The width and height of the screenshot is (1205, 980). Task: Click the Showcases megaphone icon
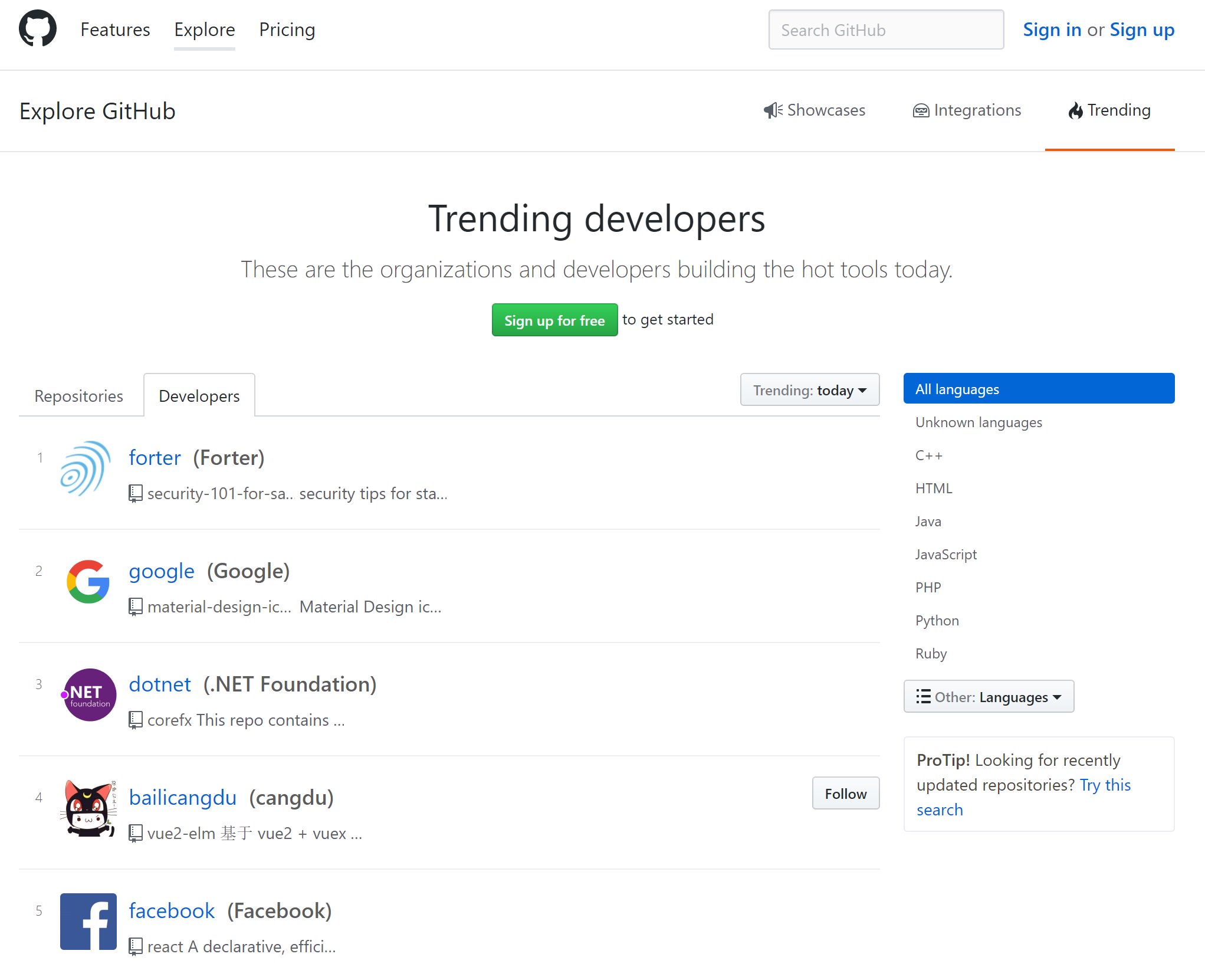(x=773, y=110)
